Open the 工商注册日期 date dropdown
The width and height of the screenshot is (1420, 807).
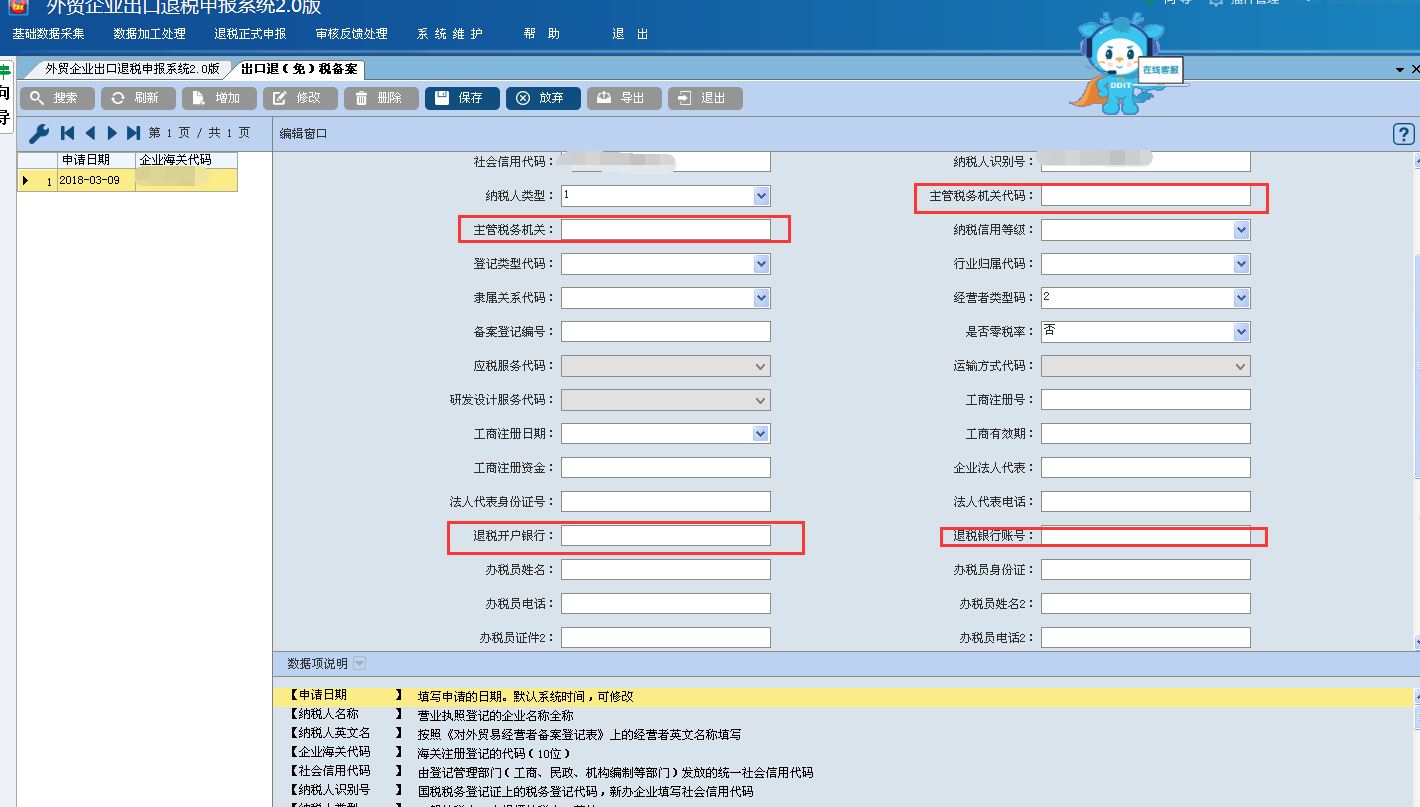click(761, 434)
